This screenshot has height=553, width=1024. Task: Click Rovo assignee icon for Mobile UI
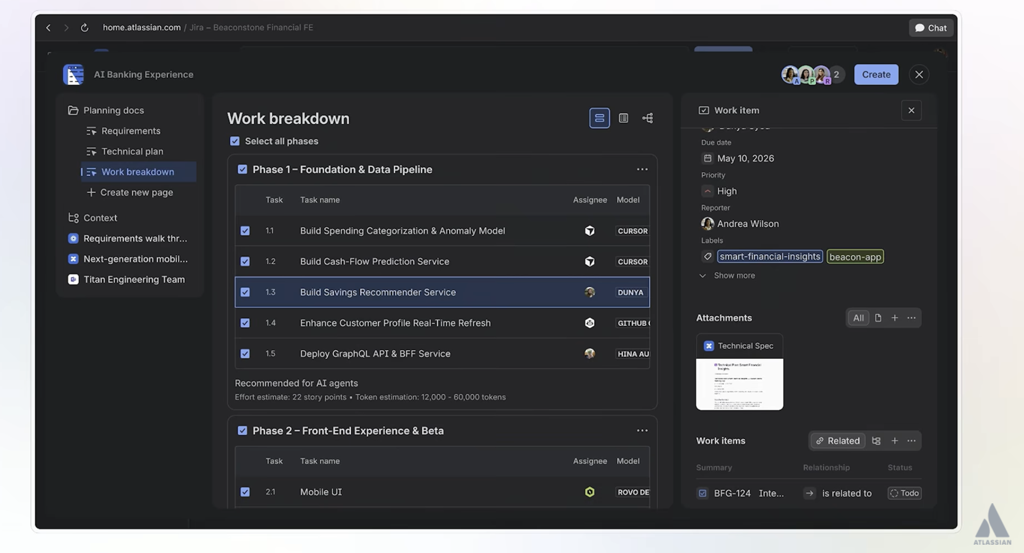(590, 492)
